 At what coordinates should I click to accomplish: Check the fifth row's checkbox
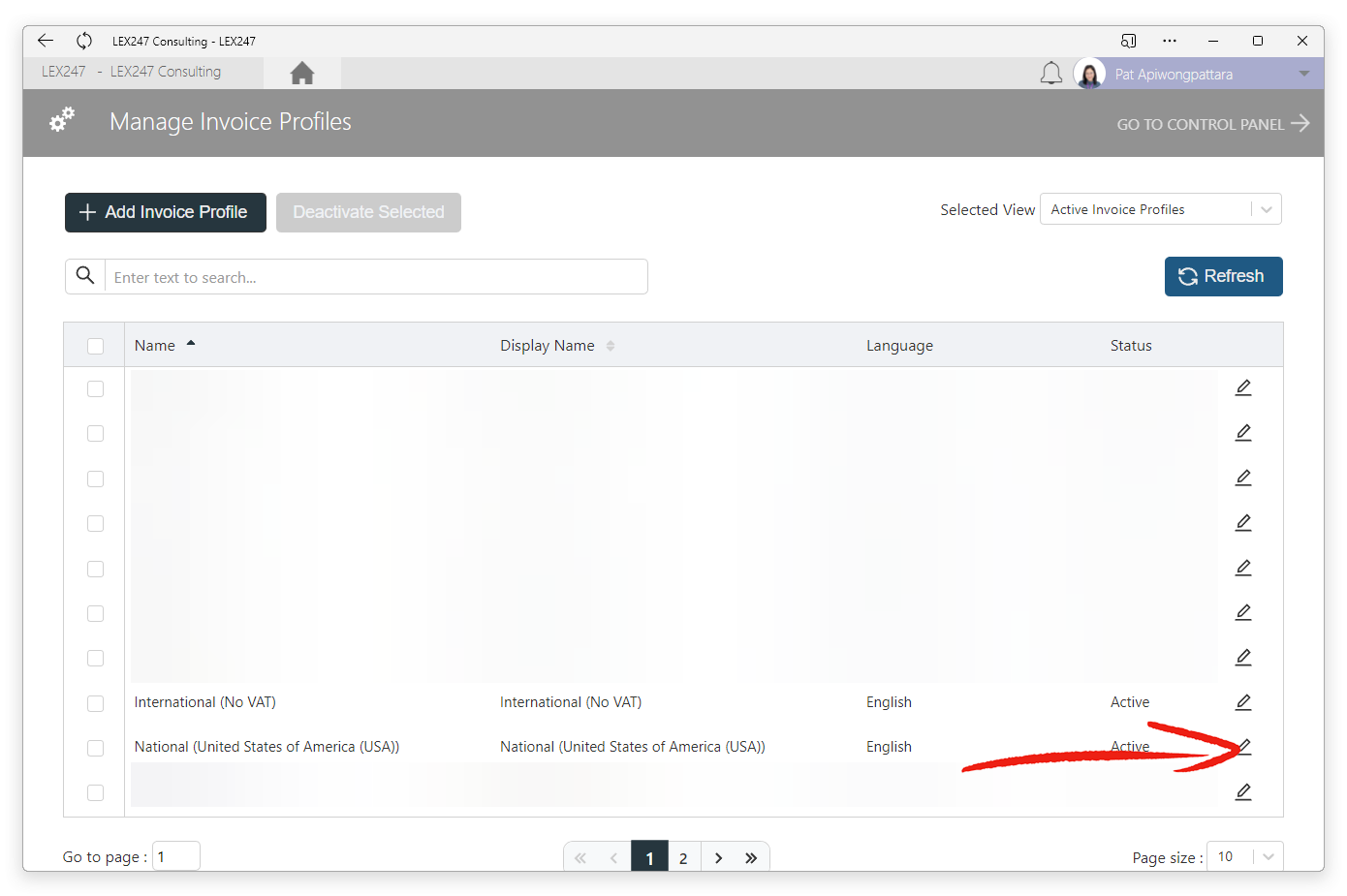coord(95,569)
